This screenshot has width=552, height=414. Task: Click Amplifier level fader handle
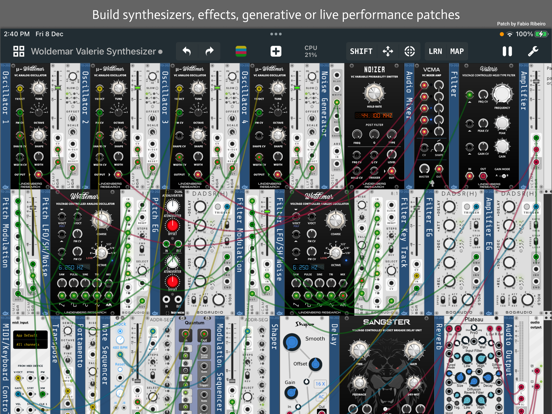pyautogui.click(x=536, y=81)
